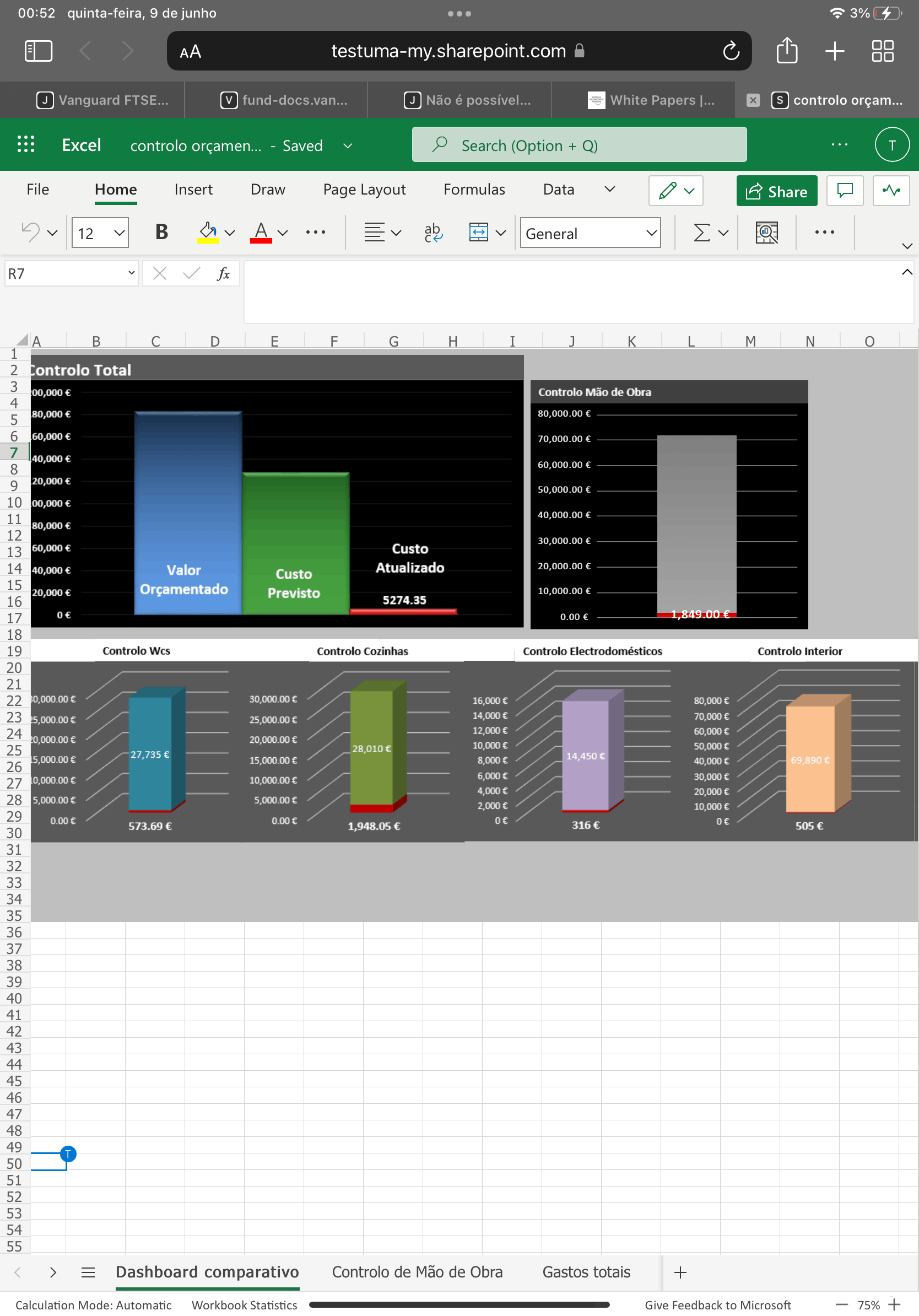Image resolution: width=919 pixels, height=1316 pixels.
Task: Open the all sheets list
Action: (x=88, y=1272)
